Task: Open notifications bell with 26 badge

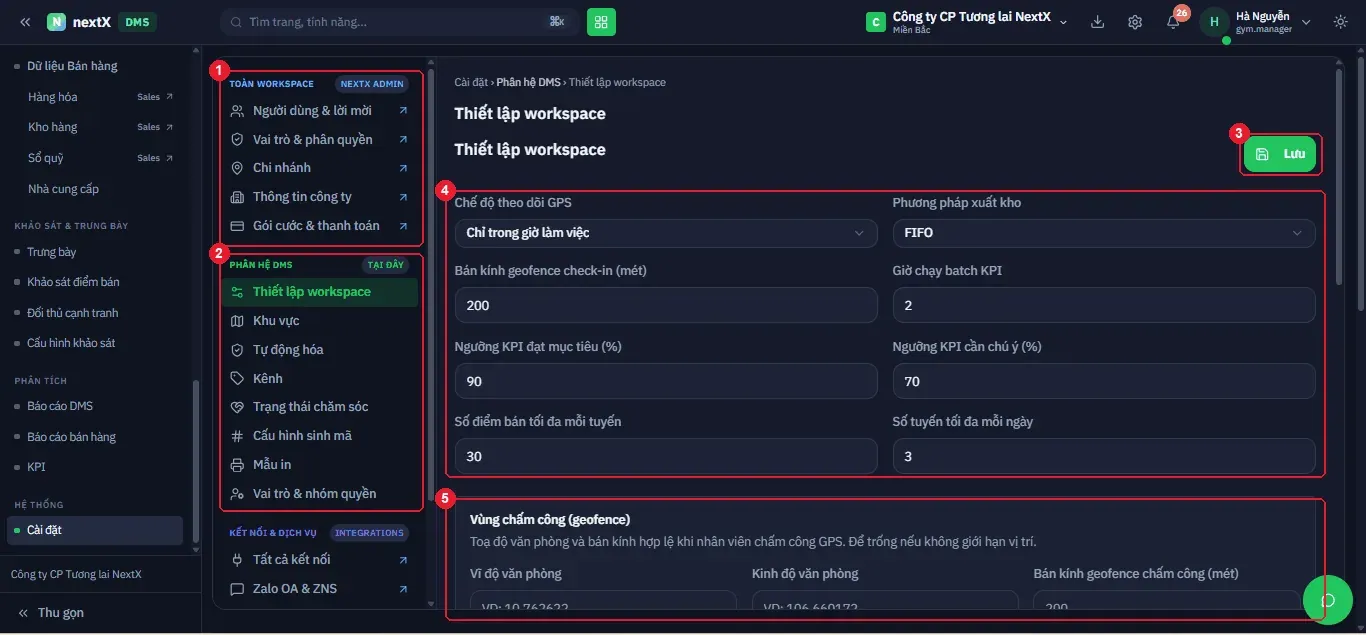Action: (x=1173, y=22)
